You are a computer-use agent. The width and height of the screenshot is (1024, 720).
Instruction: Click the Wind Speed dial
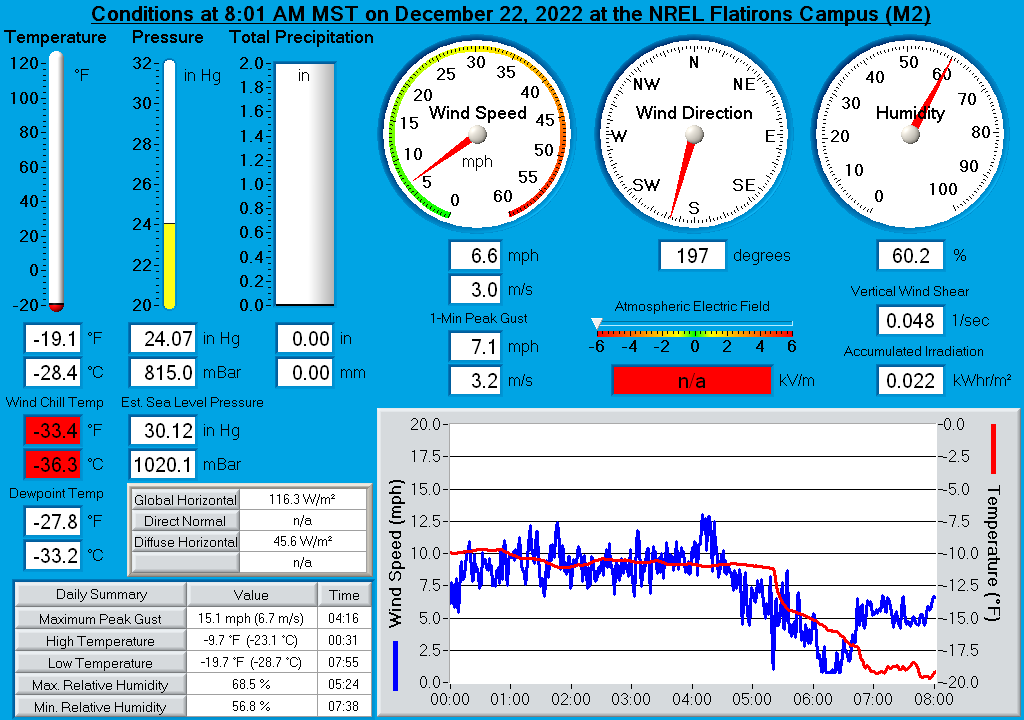(477, 135)
